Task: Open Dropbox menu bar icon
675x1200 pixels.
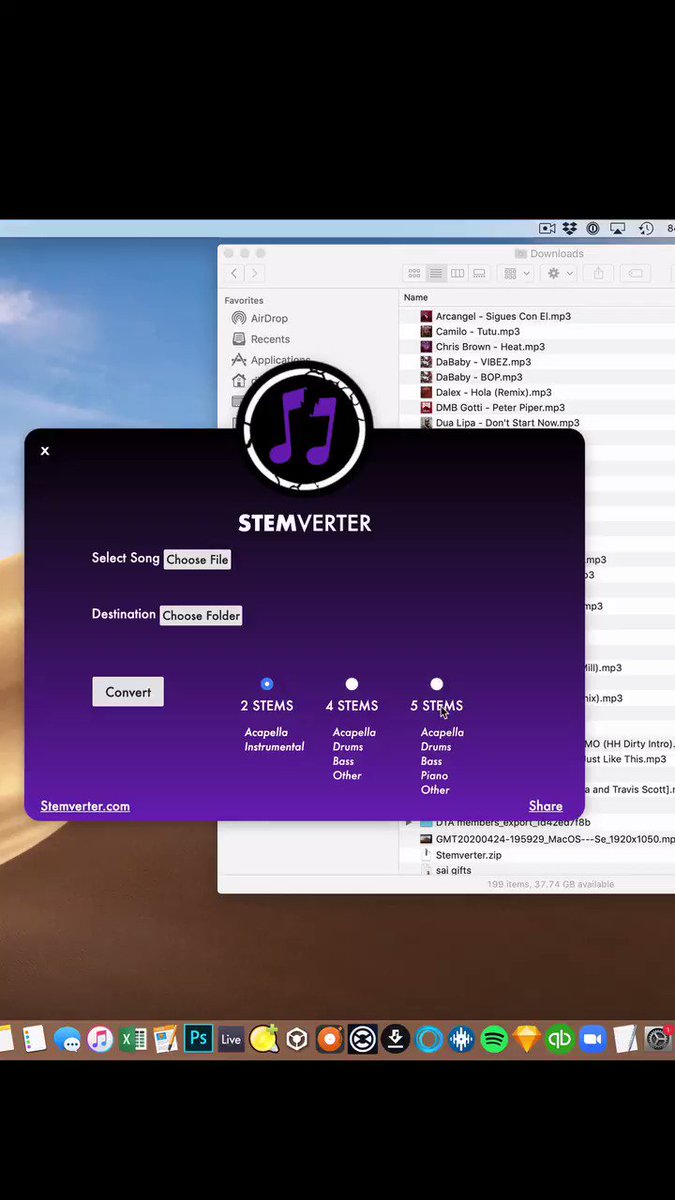Action: (x=570, y=229)
